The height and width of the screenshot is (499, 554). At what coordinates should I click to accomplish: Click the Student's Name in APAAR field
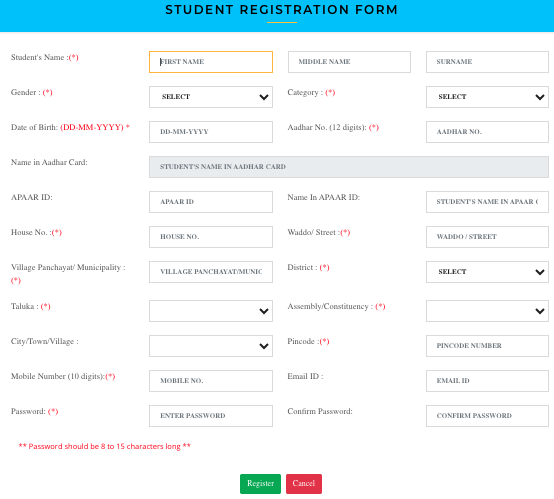[487, 202]
